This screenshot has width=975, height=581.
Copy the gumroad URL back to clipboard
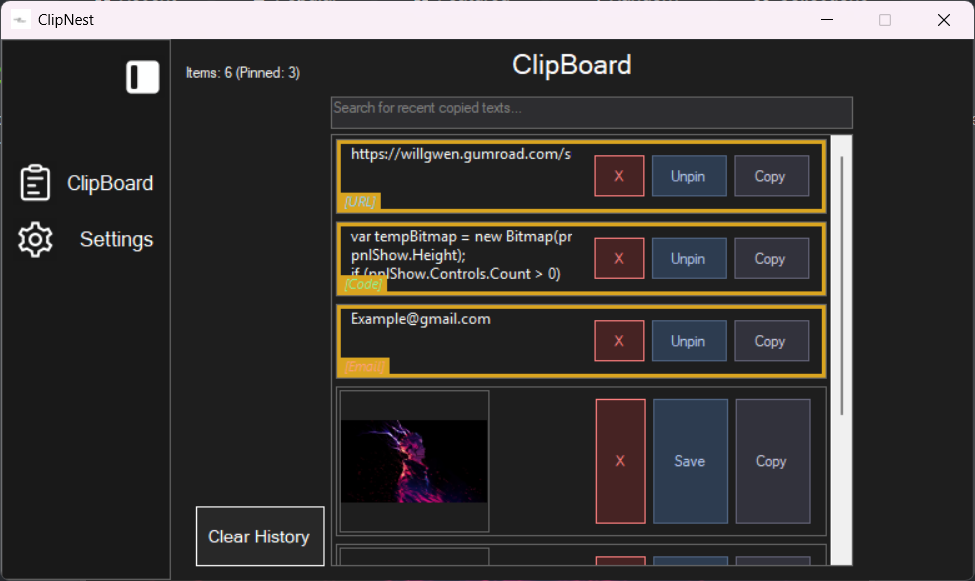tap(771, 175)
